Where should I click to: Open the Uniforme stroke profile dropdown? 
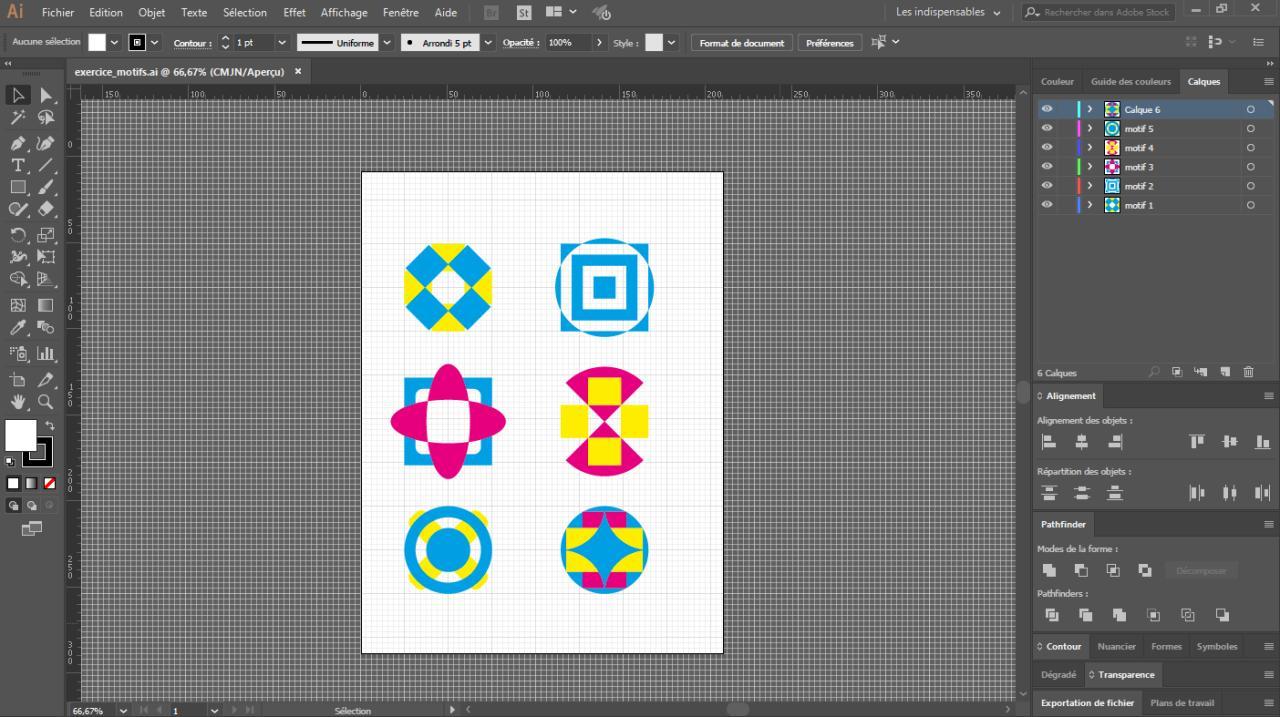click(386, 43)
